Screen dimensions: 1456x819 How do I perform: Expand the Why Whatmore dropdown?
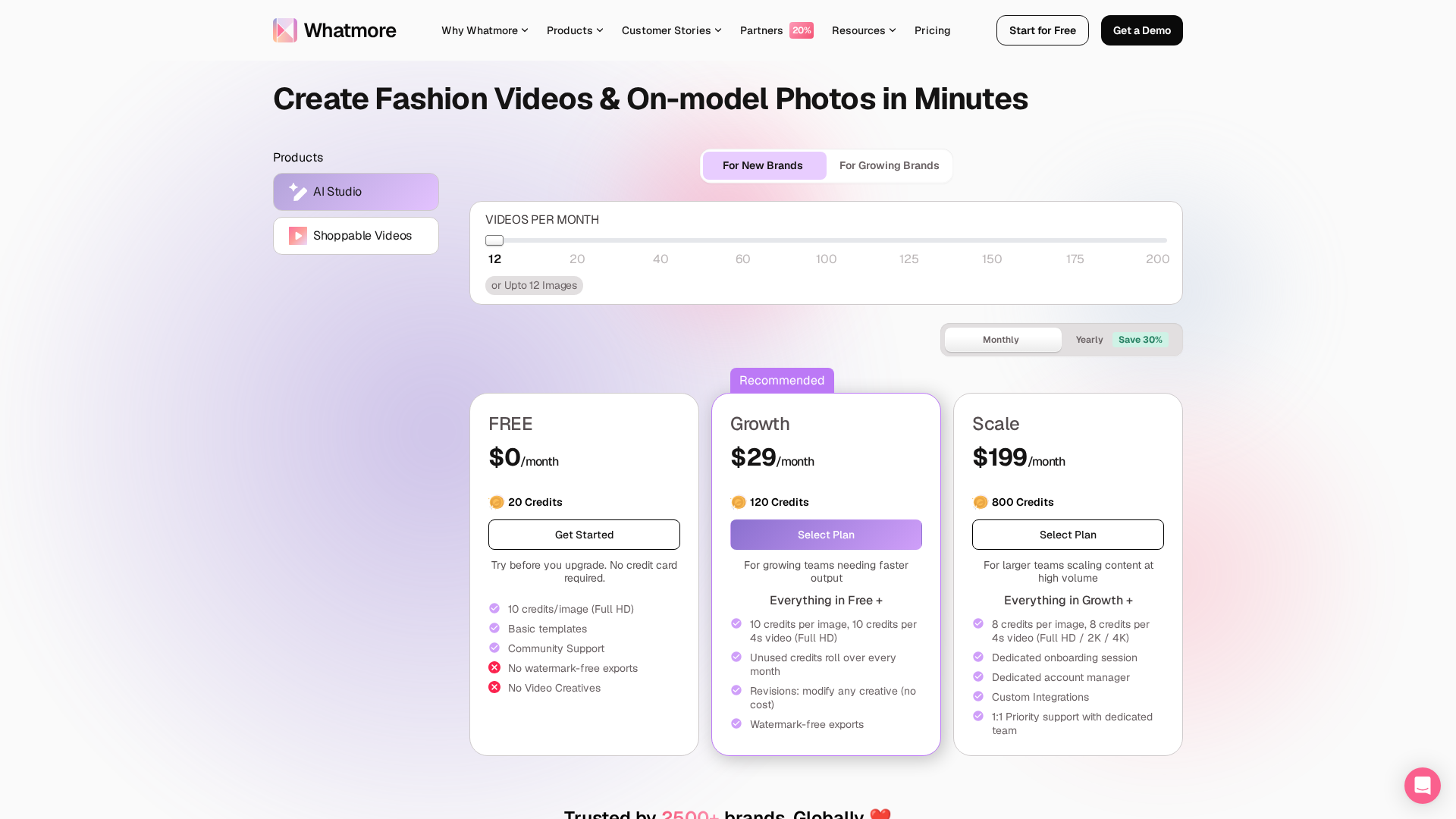(485, 30)
